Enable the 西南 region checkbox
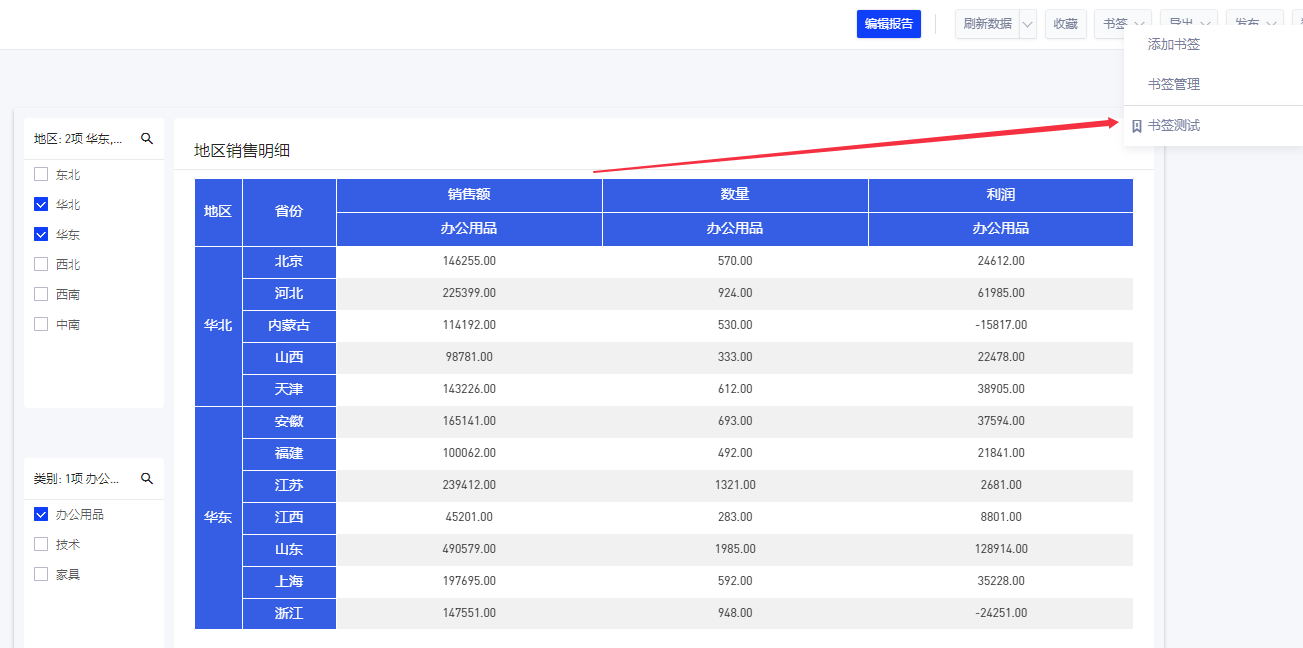Viewport: 1303px width, 648px height. coord(41,294)
